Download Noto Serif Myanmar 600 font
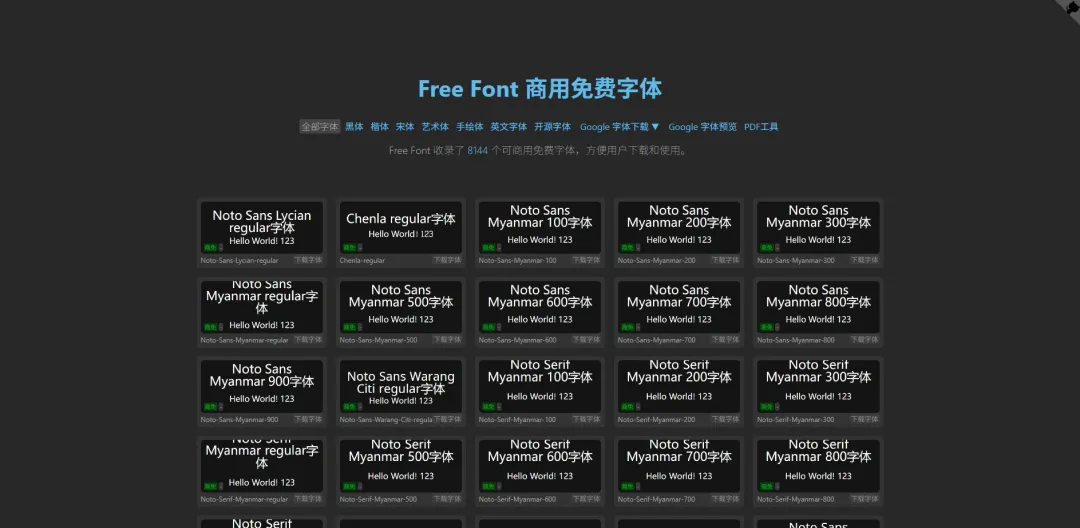This screenshot has height=528, width=1080. point(586,499)
